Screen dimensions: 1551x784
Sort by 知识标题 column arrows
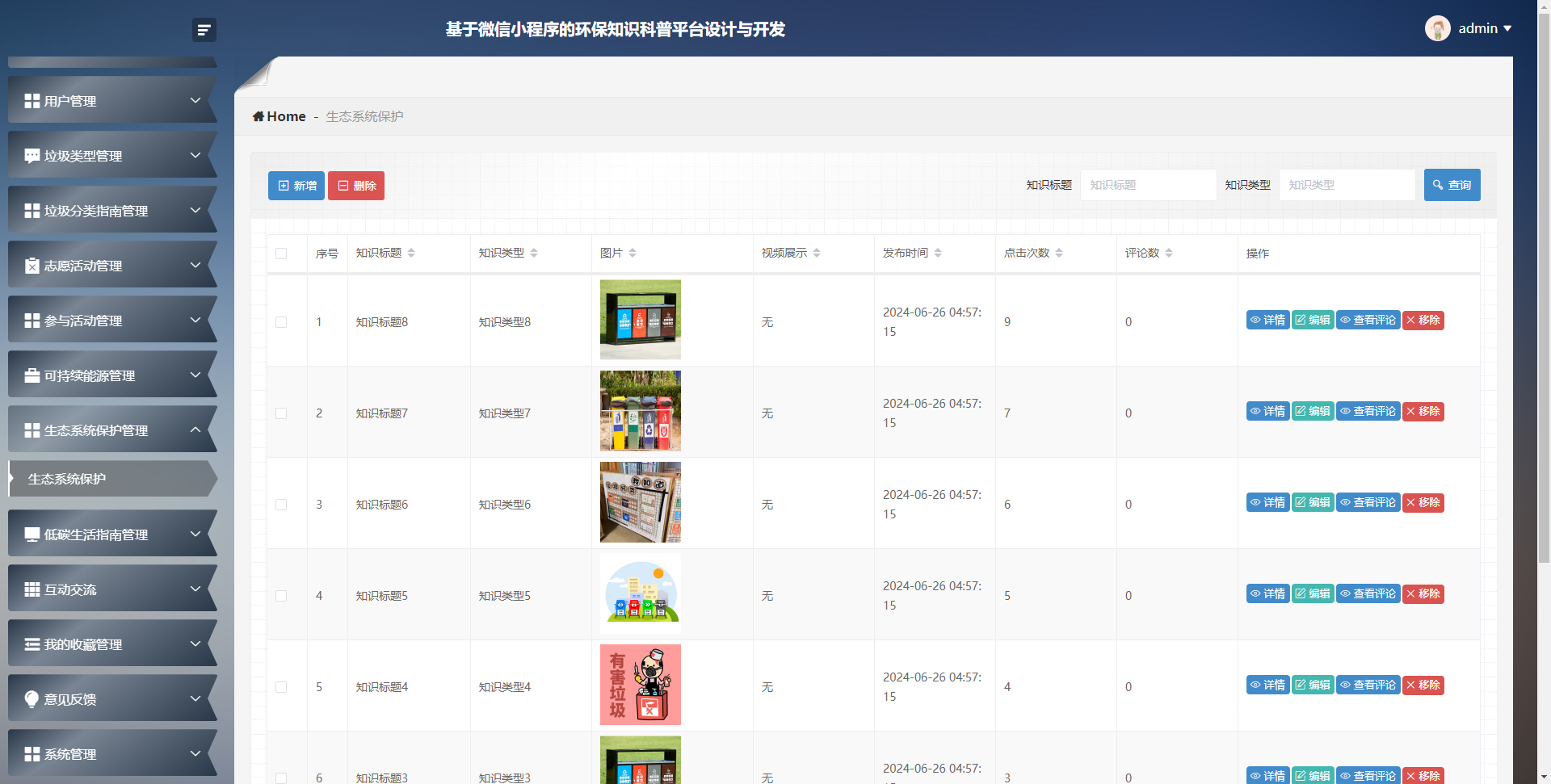coord(411,253)
